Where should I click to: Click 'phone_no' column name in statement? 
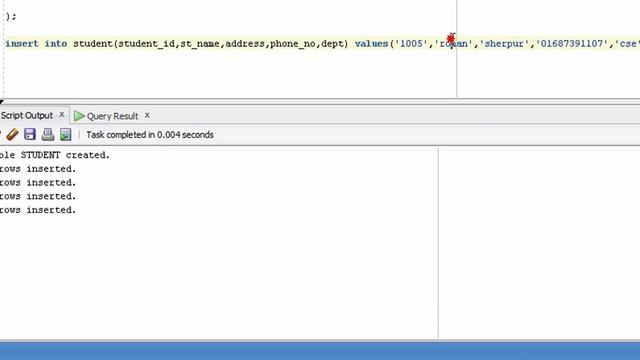click(x=293, y=44)
